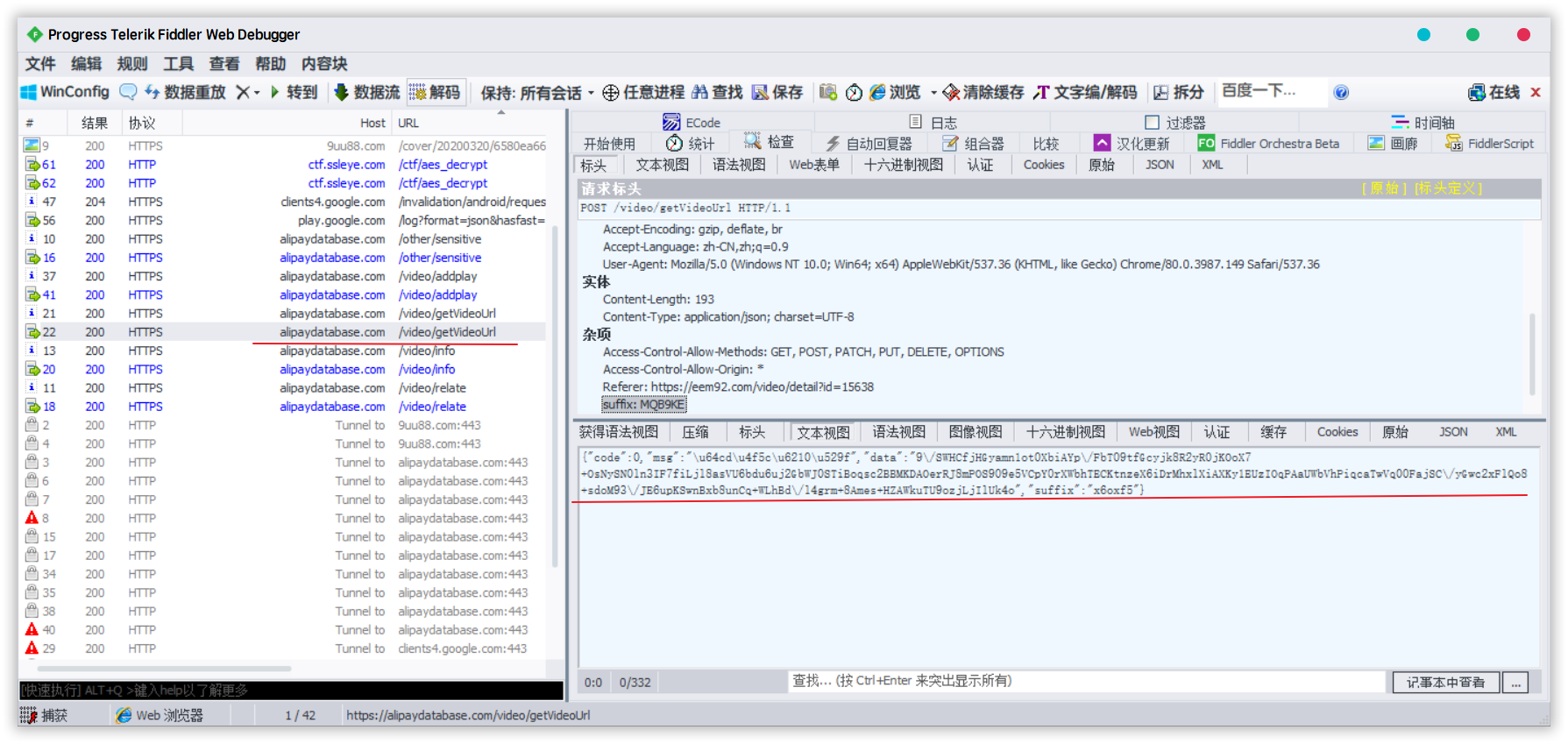Open the 工具 menu
This screenshot has width=1568, height=744.
tap(178, 64)
